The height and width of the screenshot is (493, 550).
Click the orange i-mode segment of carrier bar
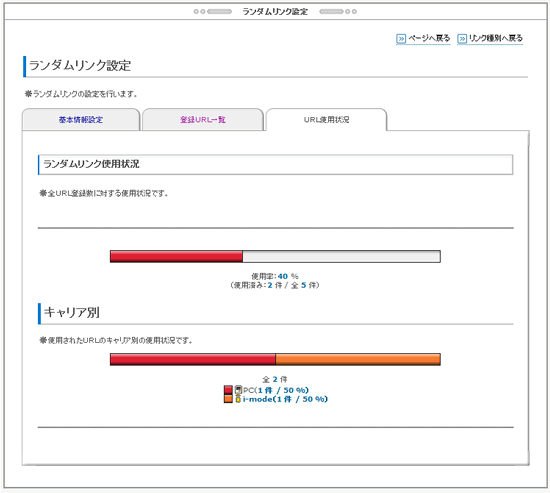tap(358, 359)
